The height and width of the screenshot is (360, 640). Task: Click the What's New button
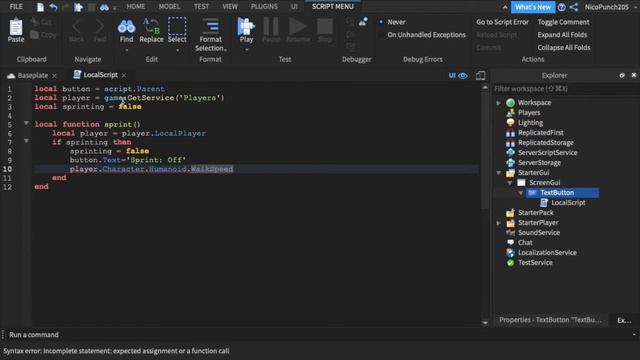click(x=533, y=7)
